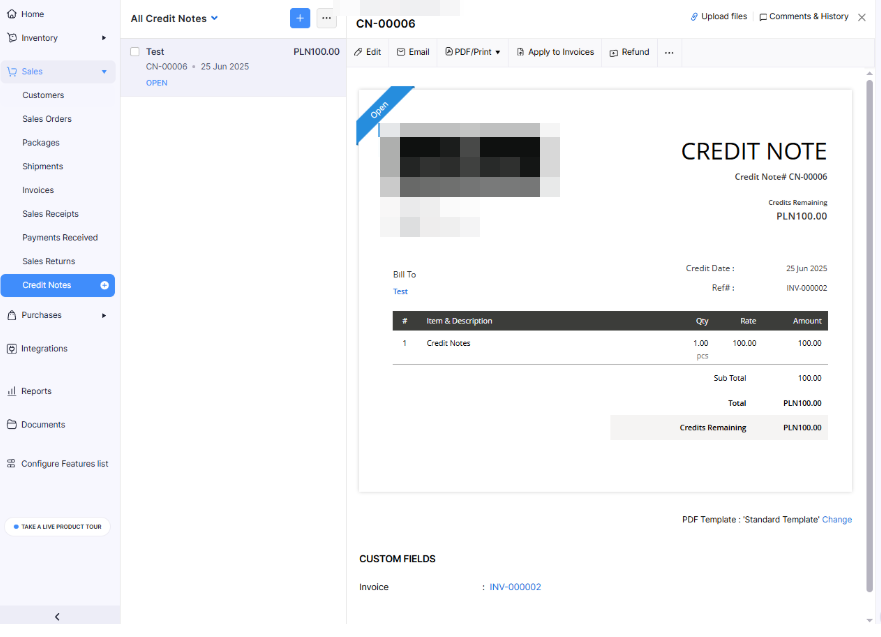Open the Home section via its house icon
Image resolution: width=881 pixels, height=637 pixels.
pyautogui.click(x=14, y=14)
